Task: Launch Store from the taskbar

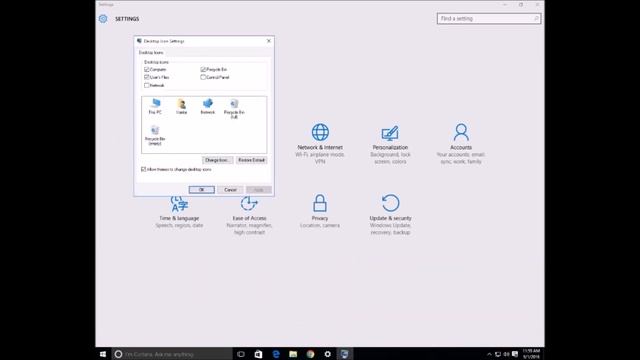Action: [x=258, y=354]
